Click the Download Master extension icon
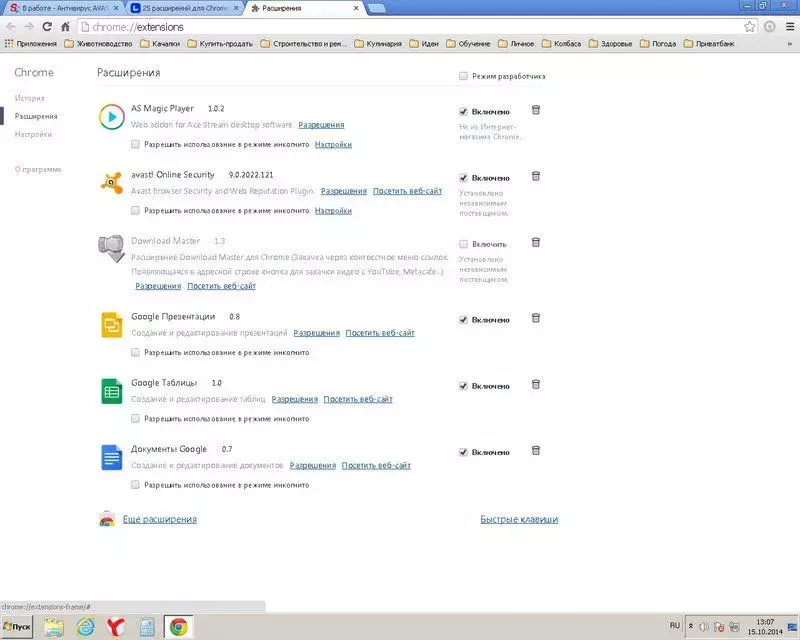 pos(112,249)
